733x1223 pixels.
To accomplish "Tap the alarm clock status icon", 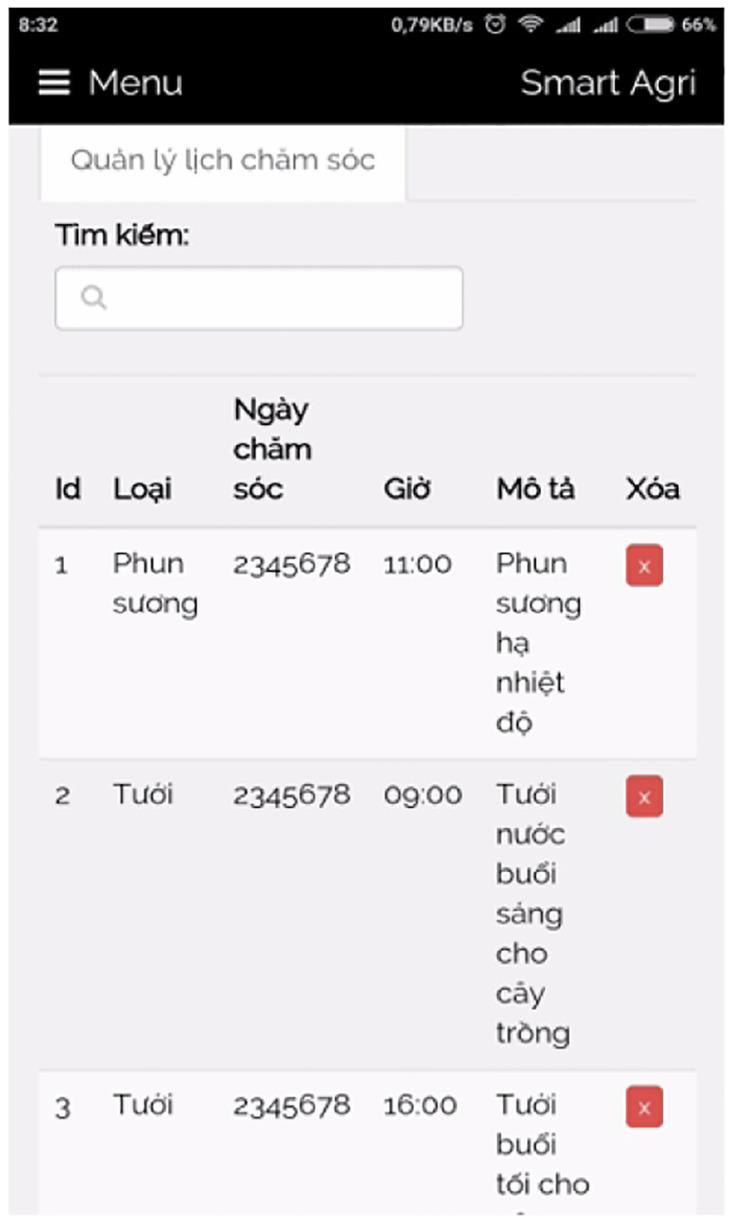I will [x=494, y=25].
